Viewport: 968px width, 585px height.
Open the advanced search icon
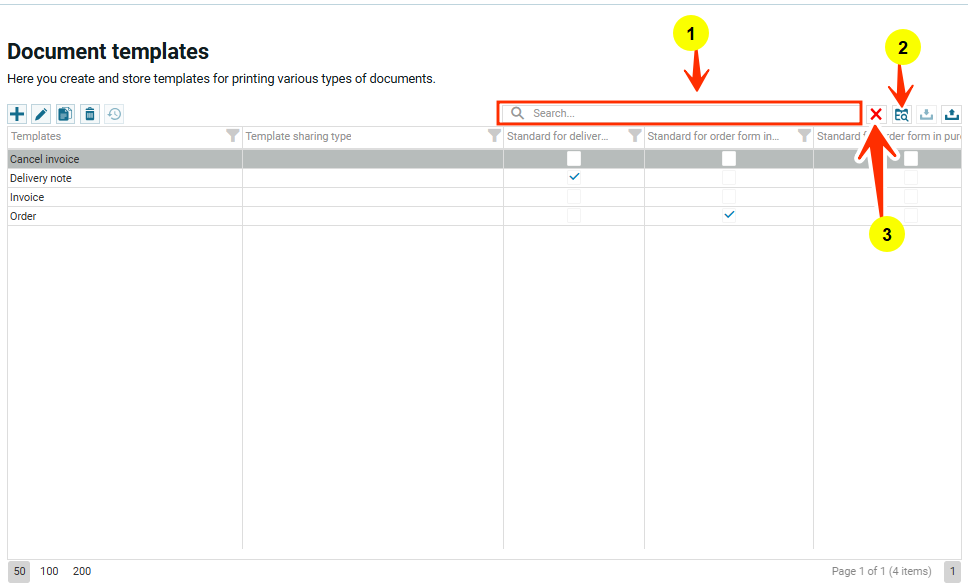point(902,114)
